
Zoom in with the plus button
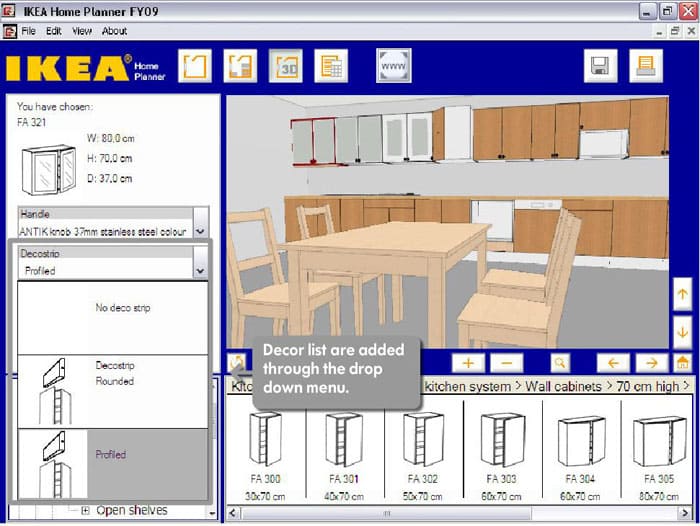468,362
